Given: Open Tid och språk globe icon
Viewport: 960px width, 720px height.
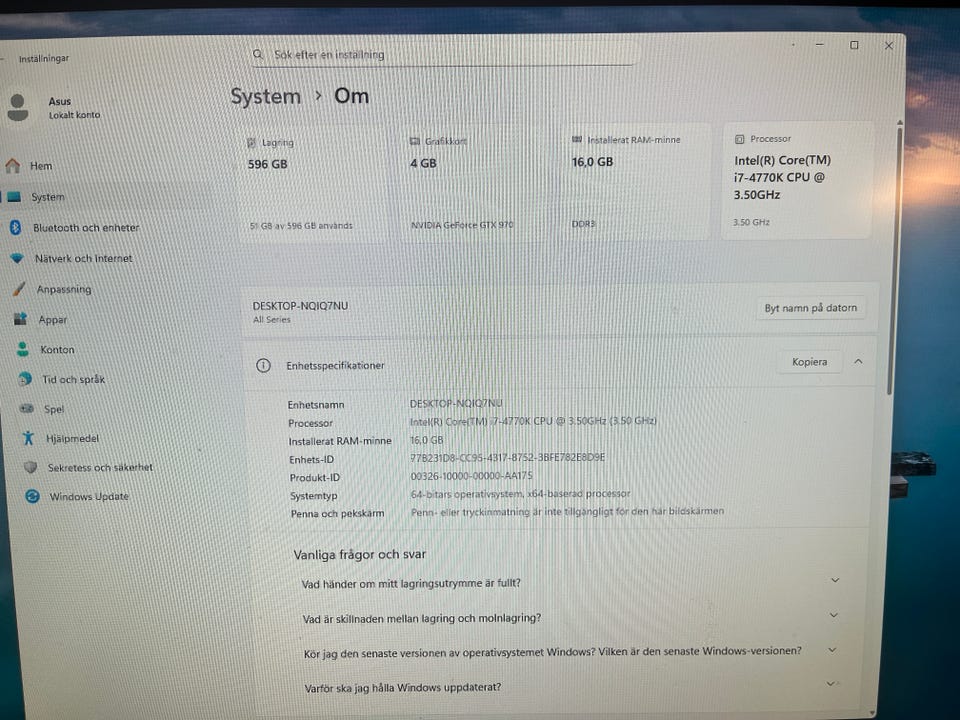Looking at the screenshot, I should (x=25, y=378).
